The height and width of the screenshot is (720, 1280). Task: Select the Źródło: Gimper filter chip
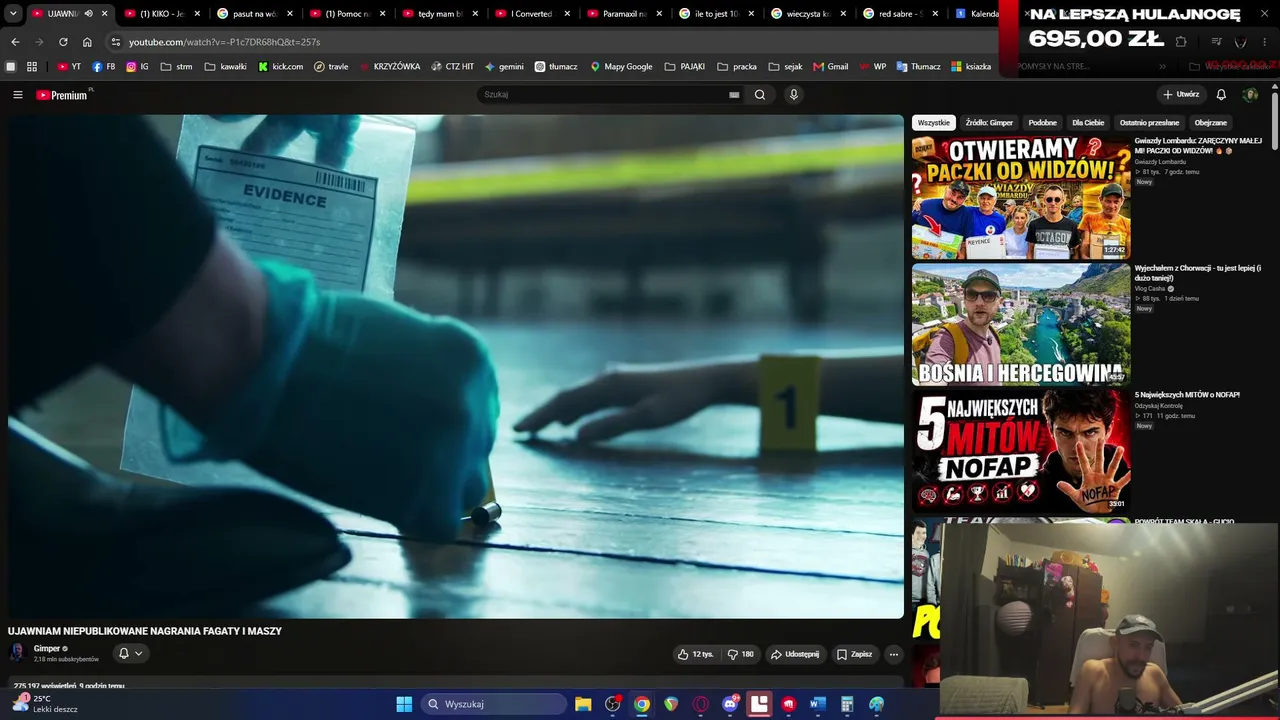click(989, 123)
